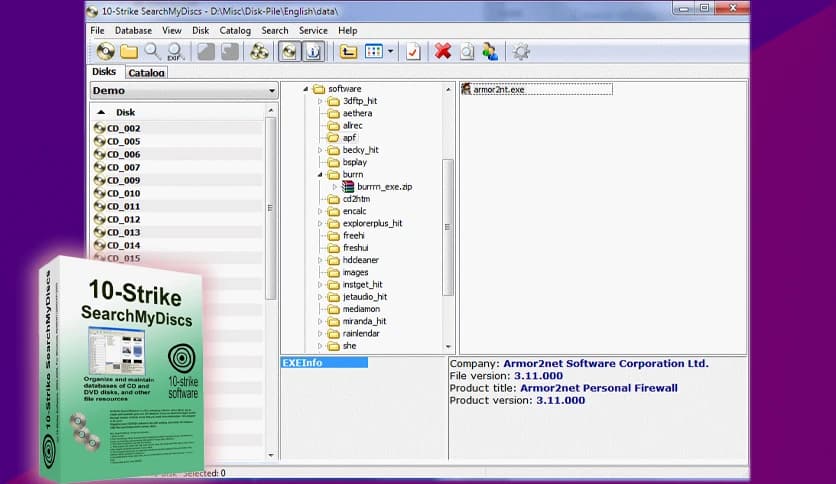Open the view mode dropdown arrow

390,52
